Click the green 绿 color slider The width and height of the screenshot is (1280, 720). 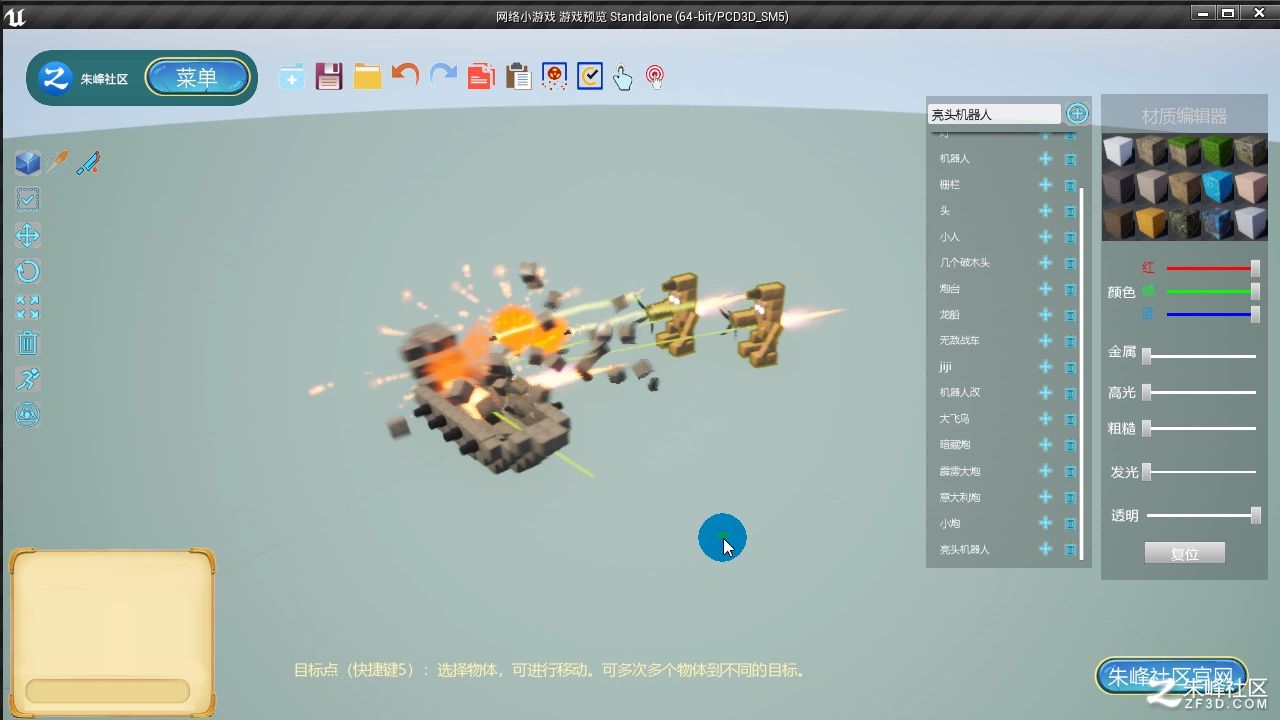[x=1211, y=291]
